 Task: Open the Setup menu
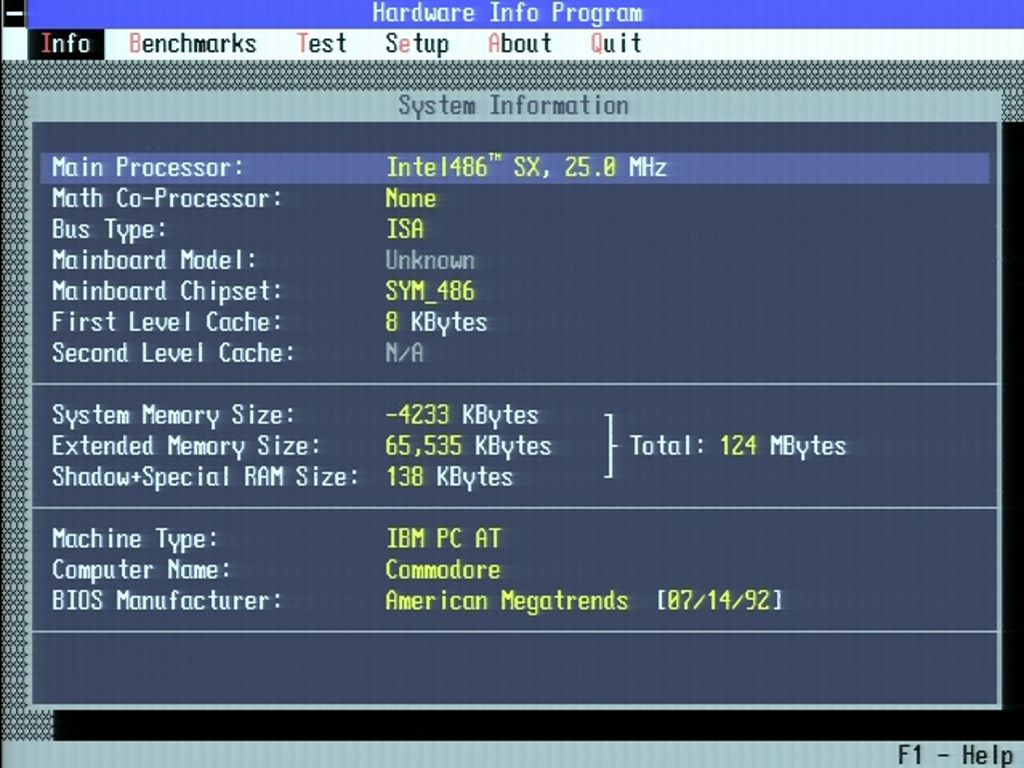click(x=417, y=44)
